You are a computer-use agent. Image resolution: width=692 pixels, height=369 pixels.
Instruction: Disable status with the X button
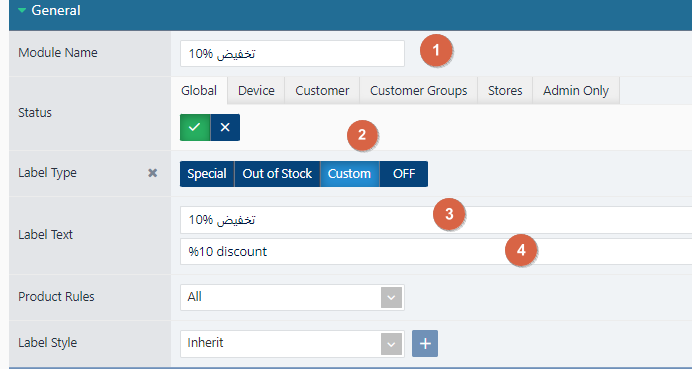(x=225, y=127)
